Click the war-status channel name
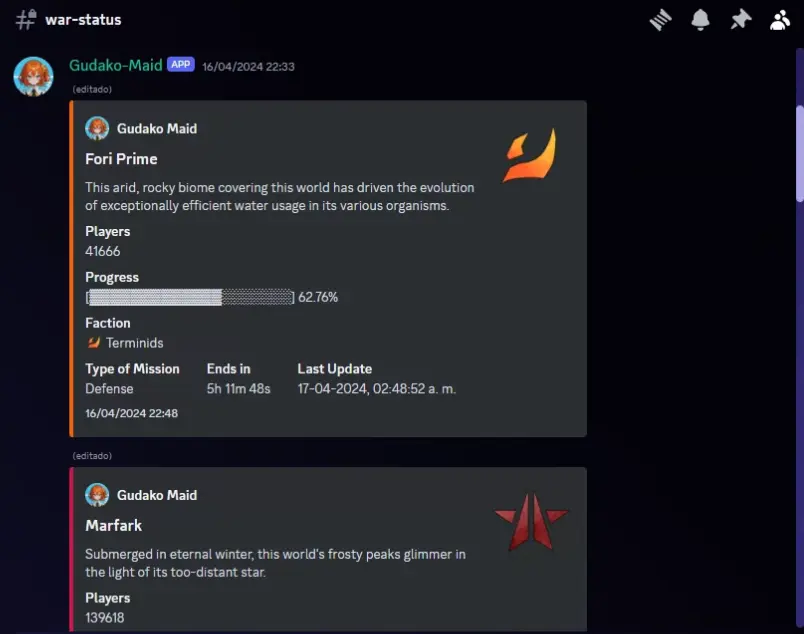The width and height of the screenshot is (804, 634). click(x=83, y=20)
